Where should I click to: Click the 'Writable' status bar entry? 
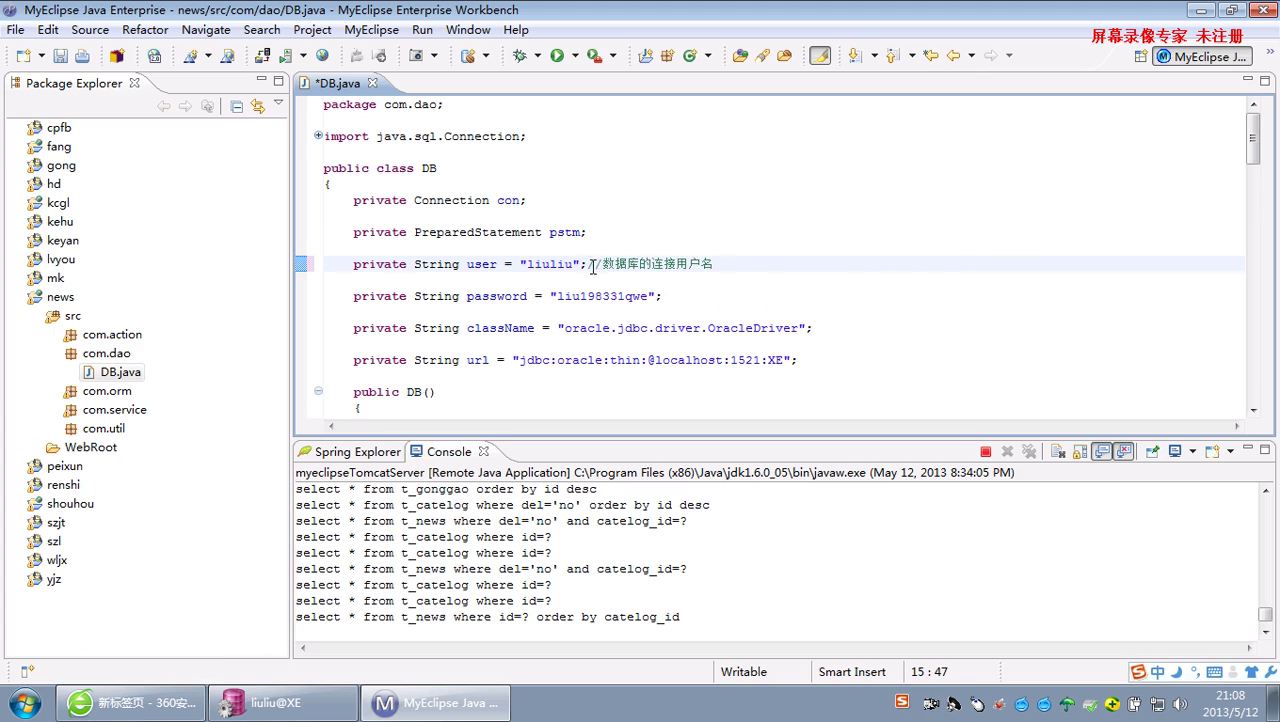(744, 672)
